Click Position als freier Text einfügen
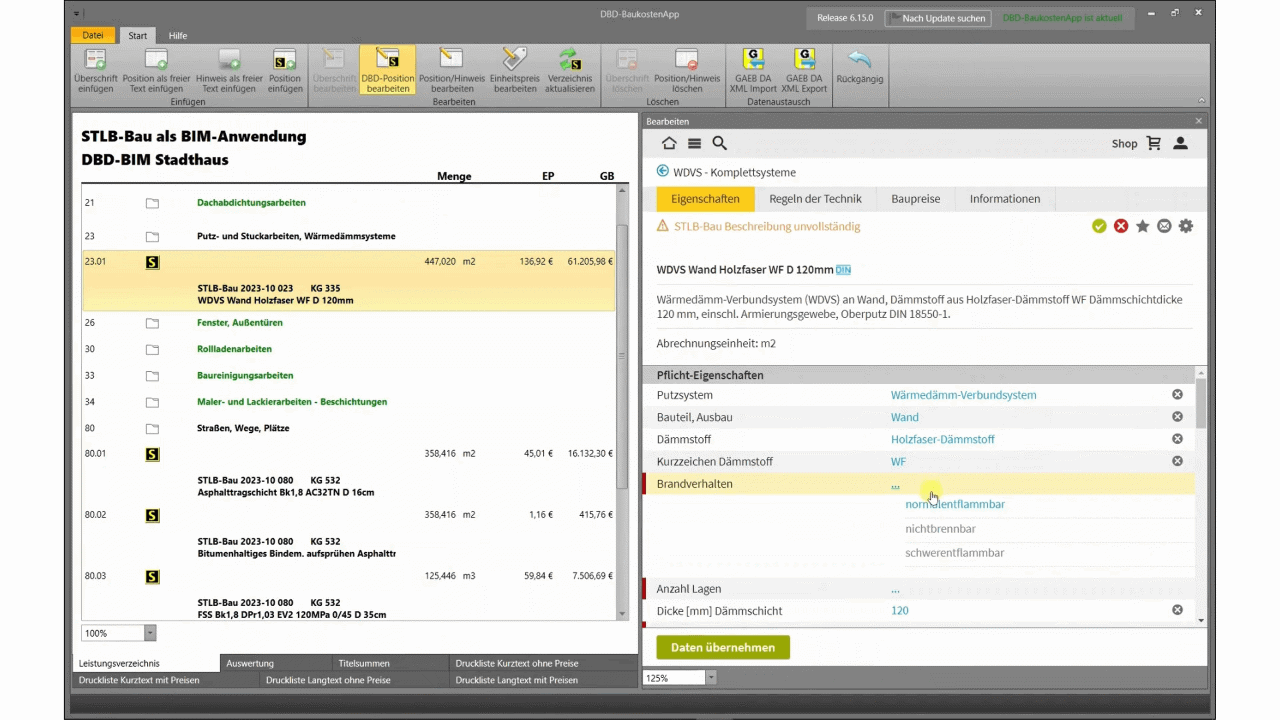This screenshot has height=720, width=1280. (156, 70)
